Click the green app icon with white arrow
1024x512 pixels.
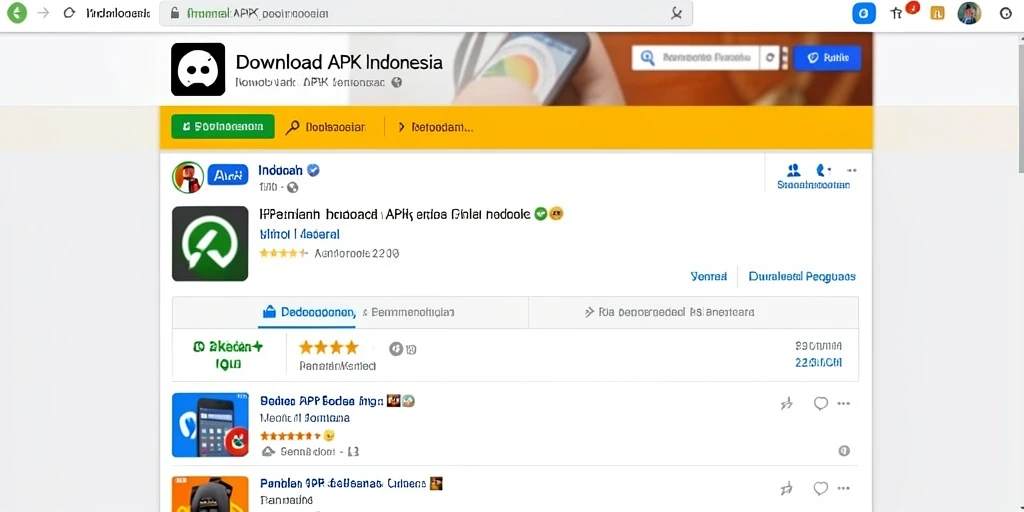(210, 244)
